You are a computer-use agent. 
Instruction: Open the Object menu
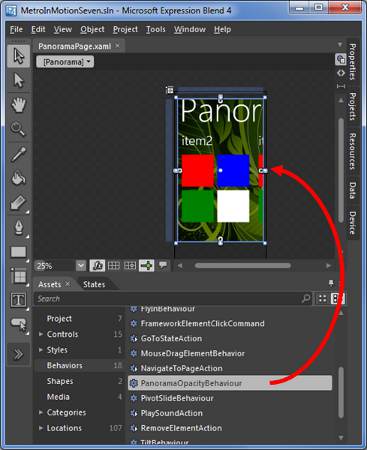(92, 30)
